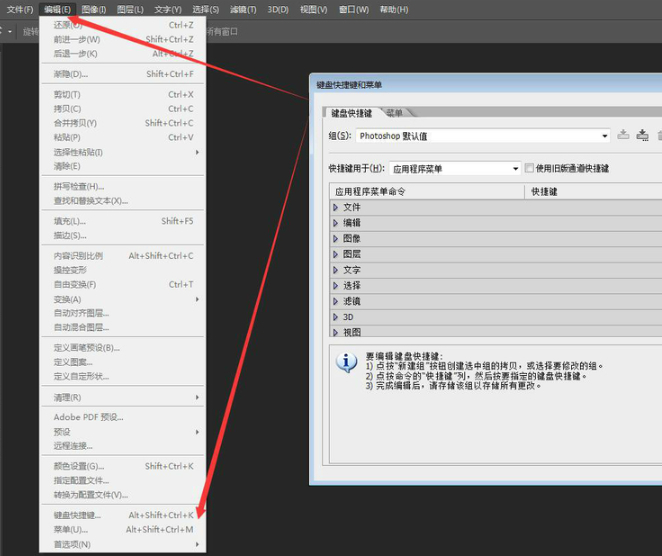Viewport: 662px width, 556px height.
Task: Click the info icon in the tips box
Action: click(x=346, y=362)
